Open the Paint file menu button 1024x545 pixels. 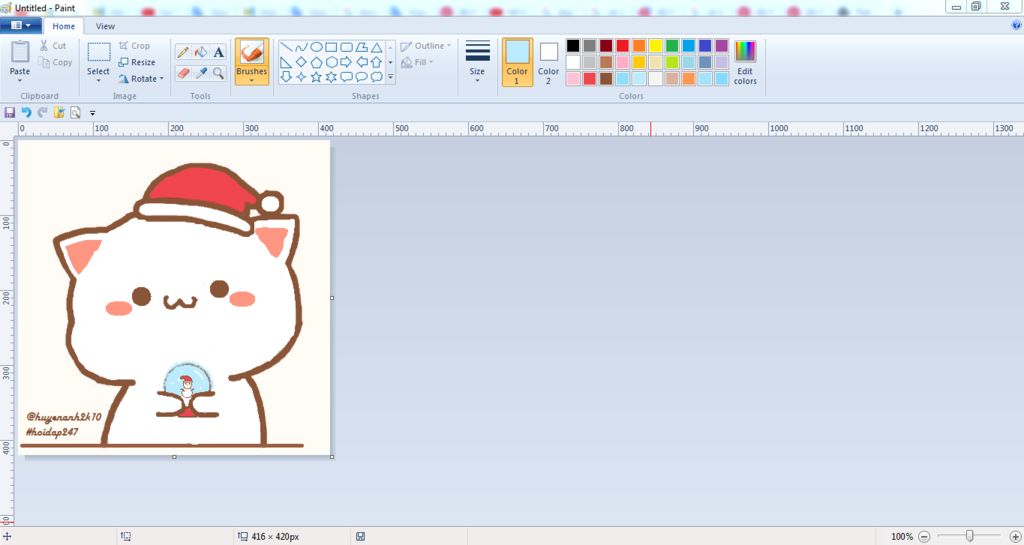(x=21, y=25)
